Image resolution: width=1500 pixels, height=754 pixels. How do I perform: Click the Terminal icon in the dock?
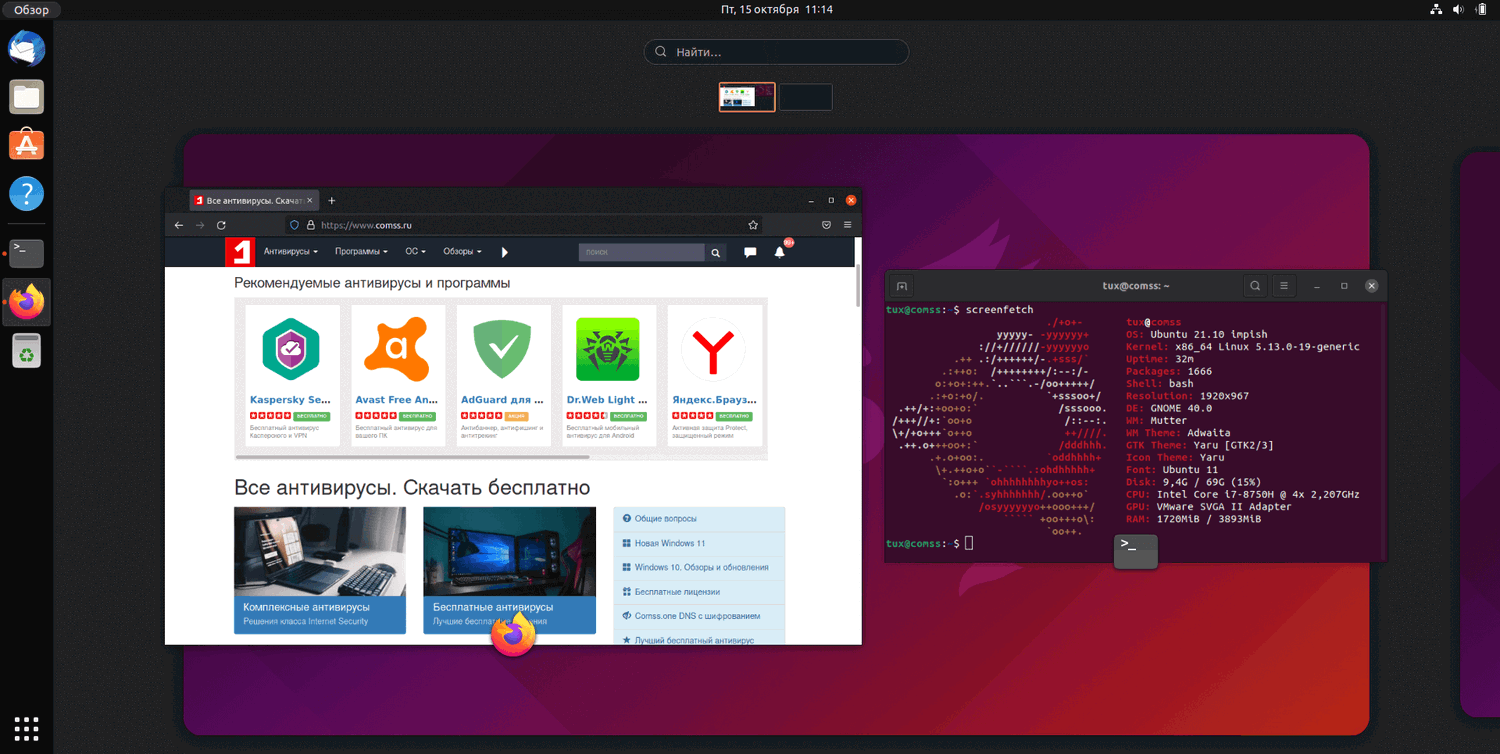coord(27,253)
